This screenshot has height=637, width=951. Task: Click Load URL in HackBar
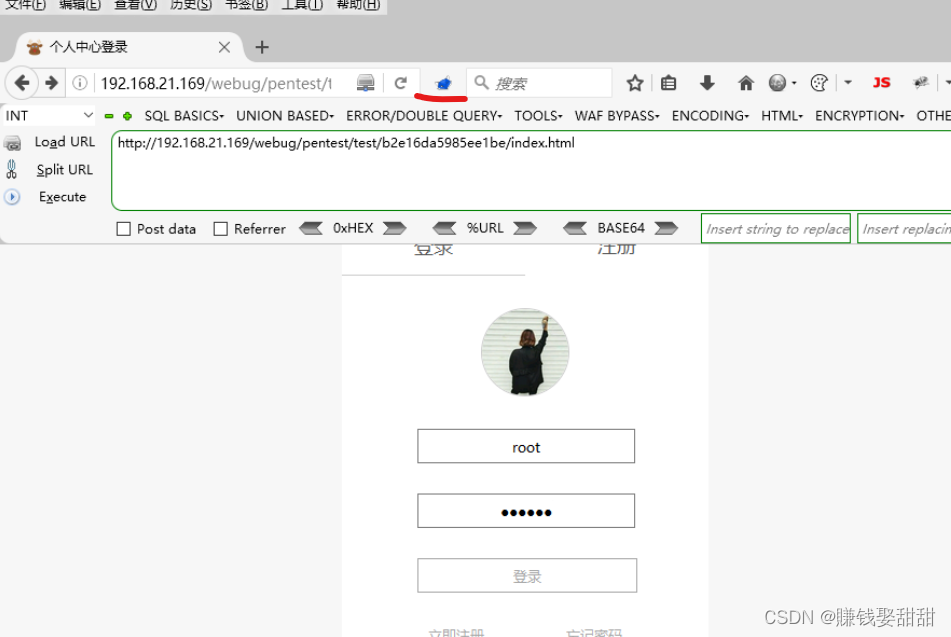(65, 142)
